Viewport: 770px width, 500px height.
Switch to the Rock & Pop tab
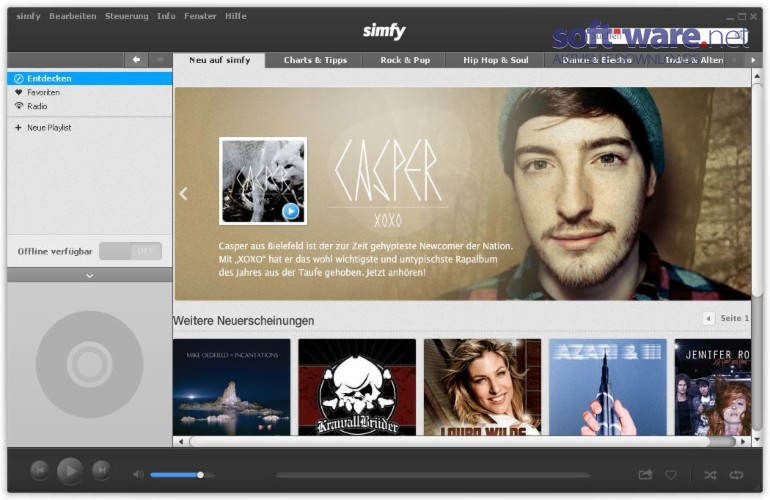click(405, 60)
